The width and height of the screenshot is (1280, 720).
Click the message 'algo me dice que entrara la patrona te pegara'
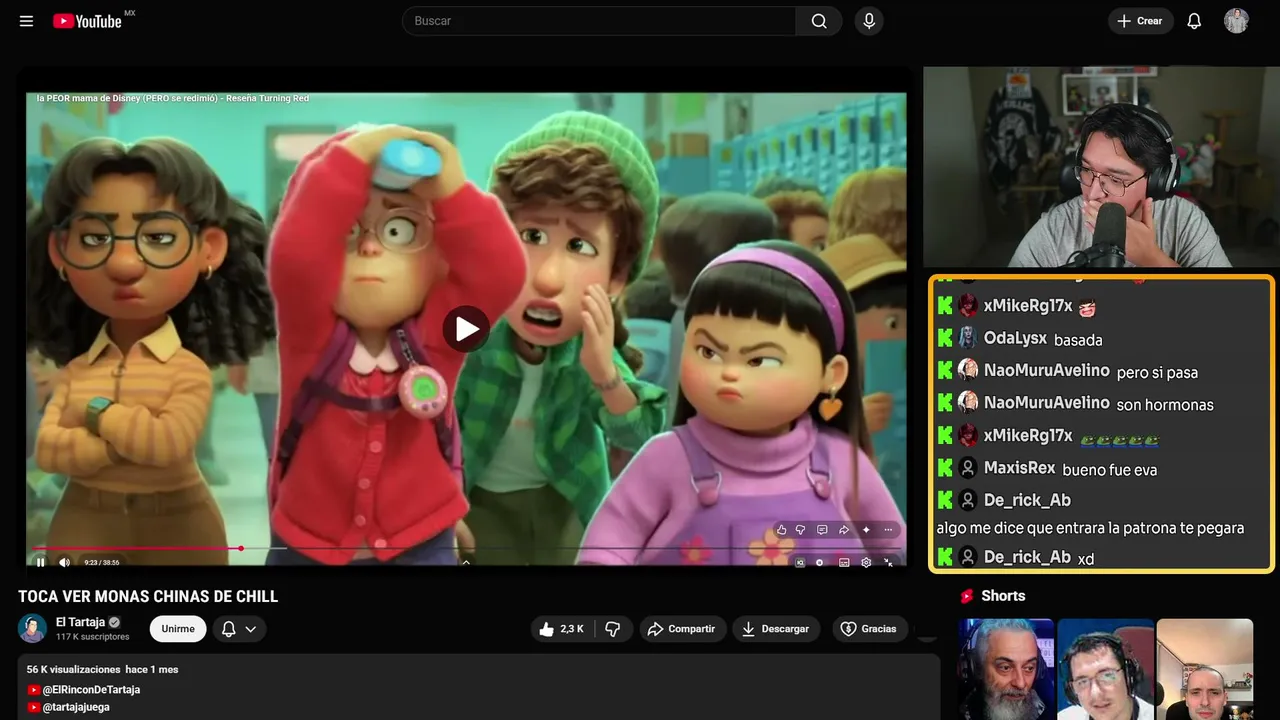tap(1091, 528)
